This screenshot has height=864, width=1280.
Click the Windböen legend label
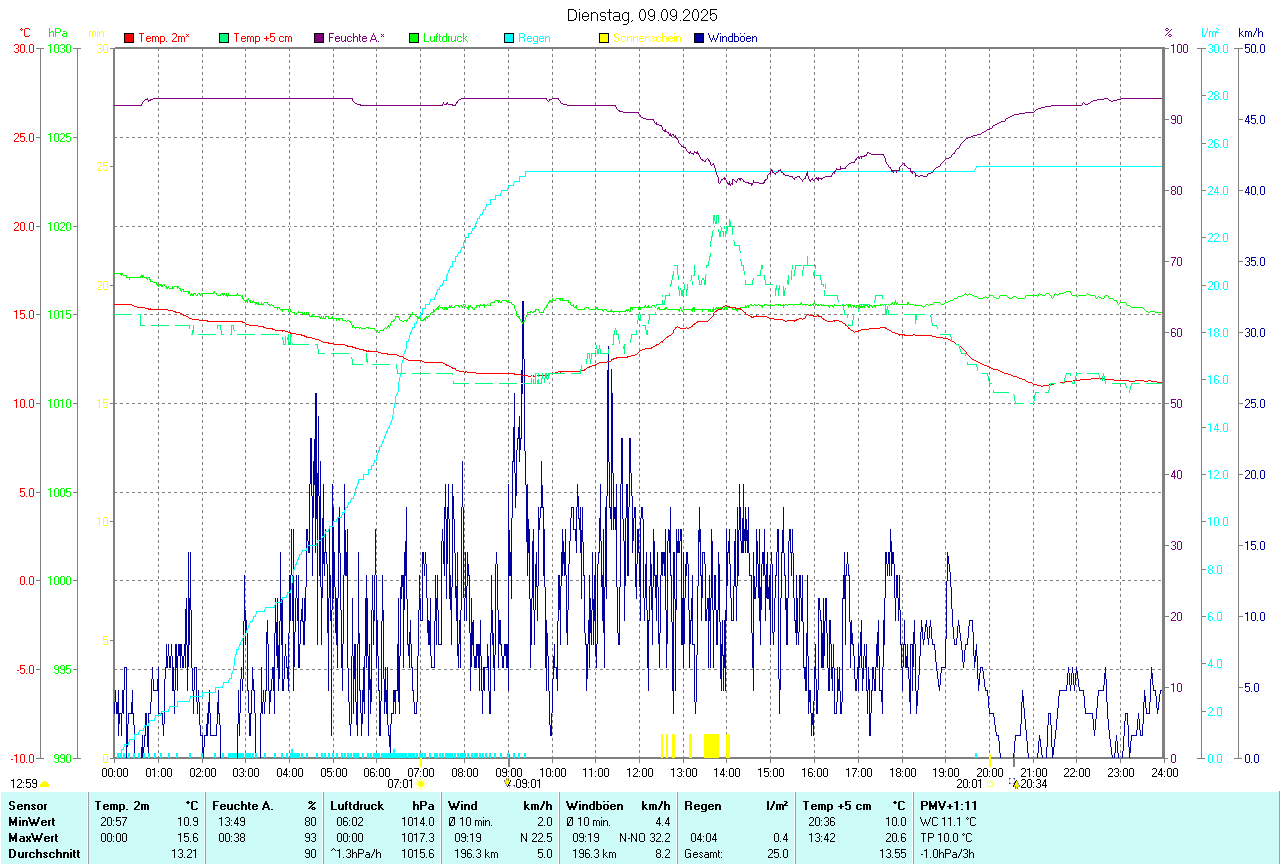coord(732,38)
